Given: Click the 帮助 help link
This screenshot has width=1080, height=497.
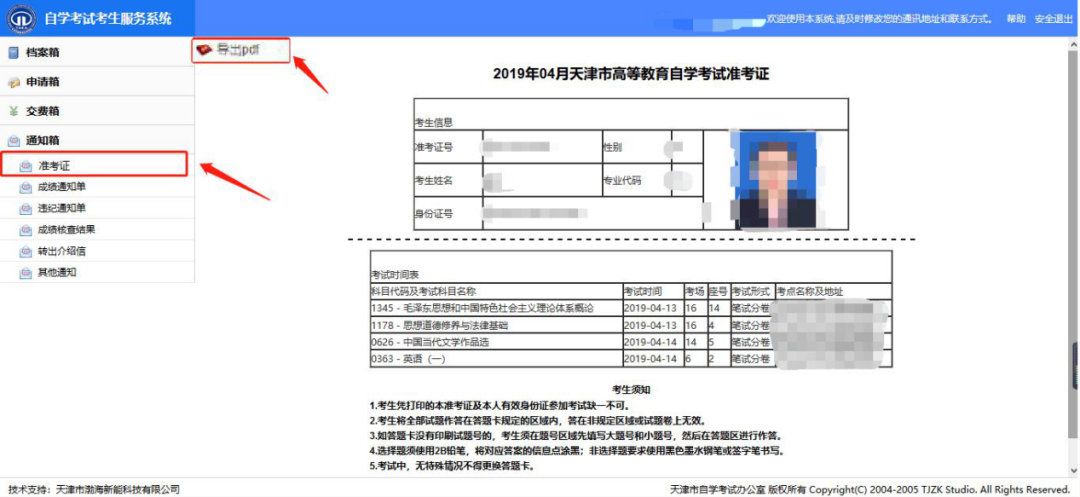Looking at the screenshot, I should click(x=1016, y=19).
